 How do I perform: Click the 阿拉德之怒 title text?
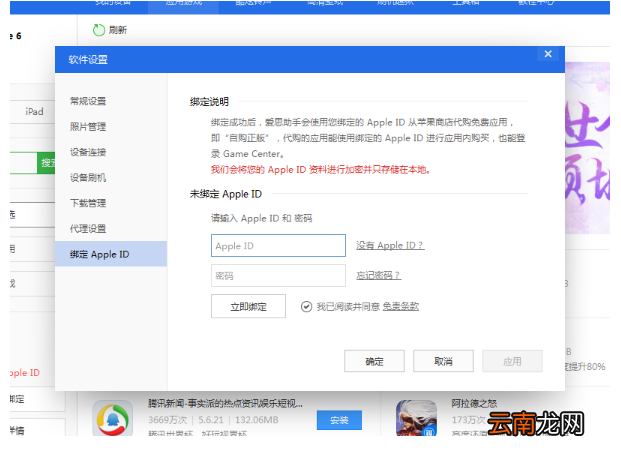(474, 403)
